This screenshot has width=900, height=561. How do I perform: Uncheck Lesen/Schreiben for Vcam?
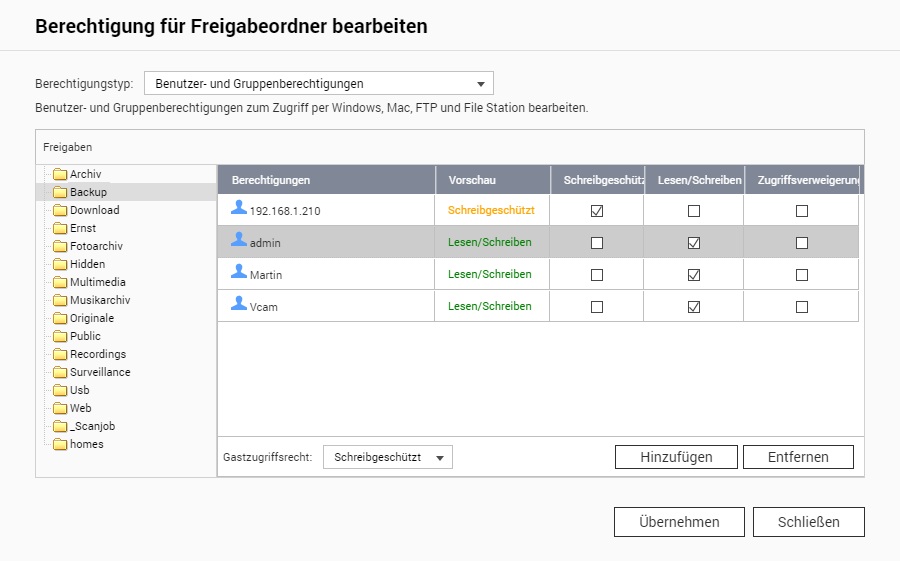click(x=694, y=307)
